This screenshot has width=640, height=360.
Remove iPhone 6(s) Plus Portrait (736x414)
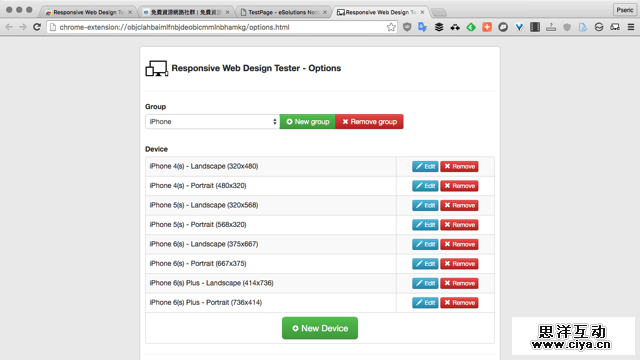[x=459, y=303]
